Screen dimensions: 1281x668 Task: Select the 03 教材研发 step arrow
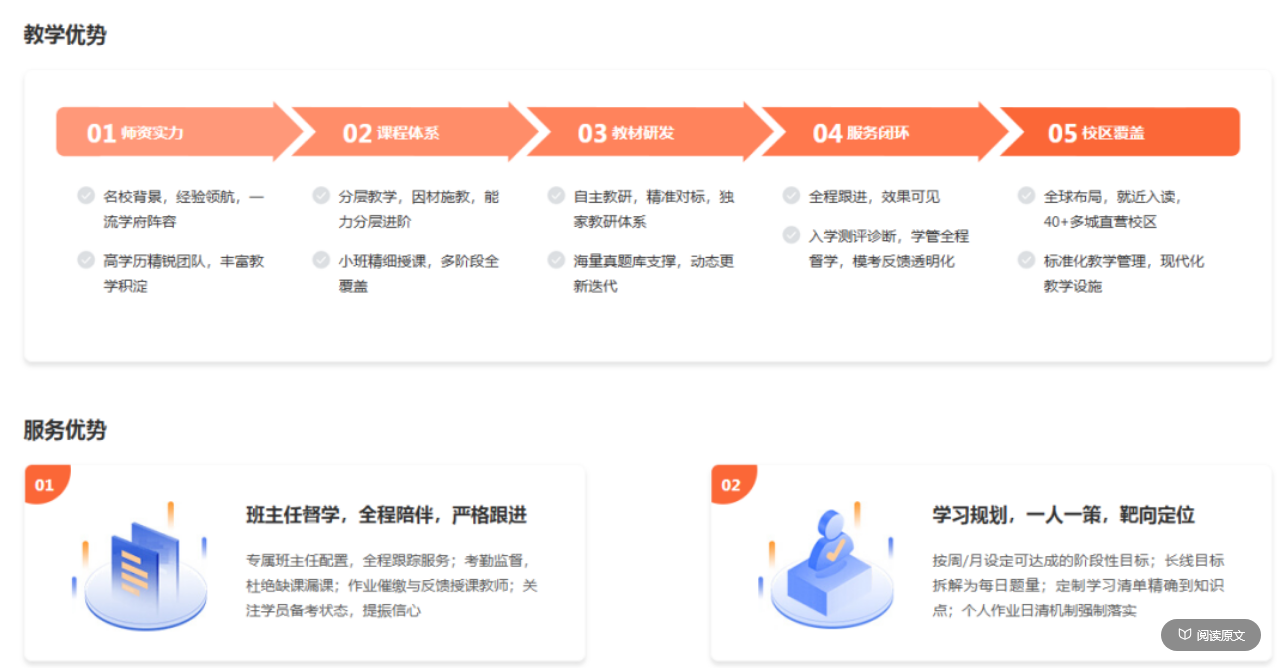coord(648,132)
